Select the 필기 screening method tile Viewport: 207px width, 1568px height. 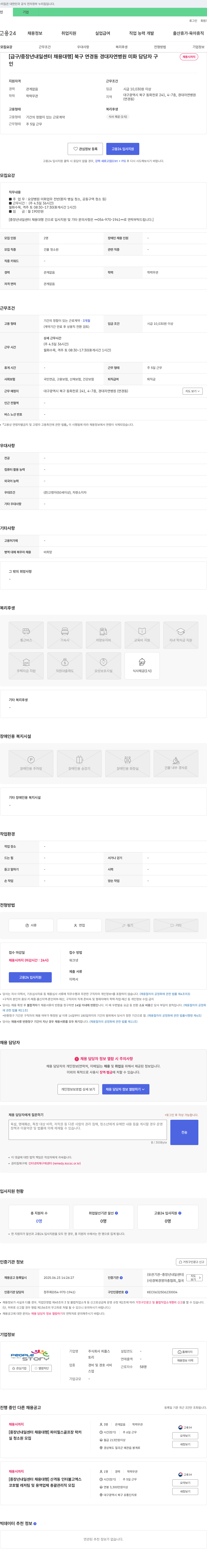point(127,925)
